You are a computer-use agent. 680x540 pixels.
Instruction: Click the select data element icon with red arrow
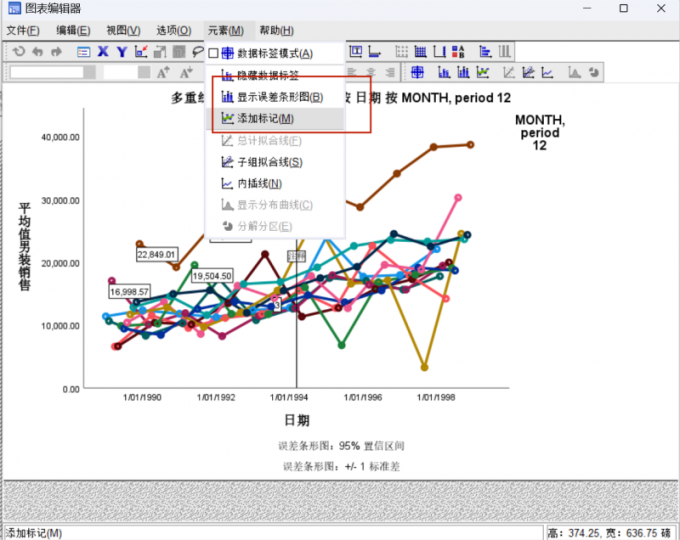(x=141, y=52)
